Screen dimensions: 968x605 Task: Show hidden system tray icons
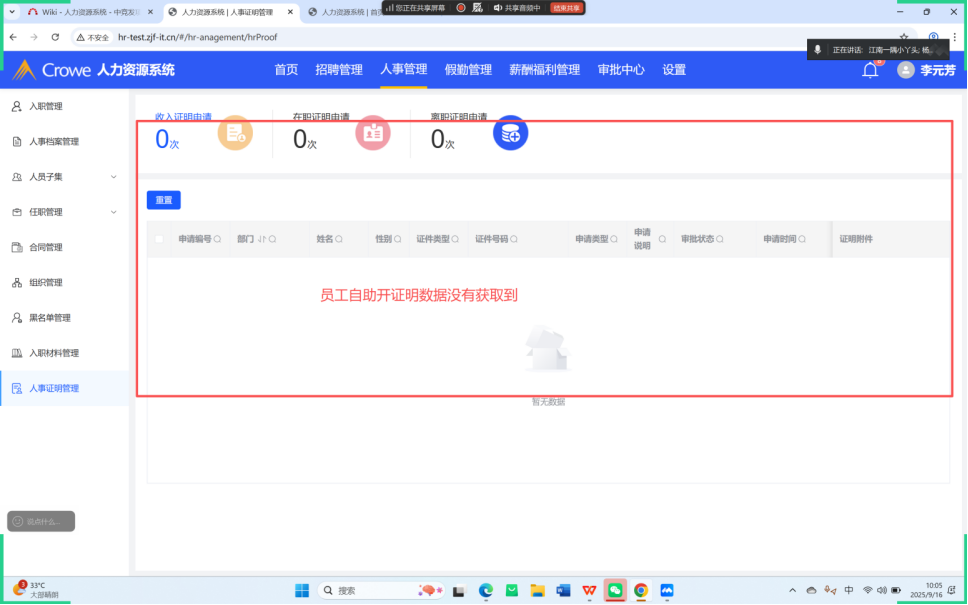[793, 590]
